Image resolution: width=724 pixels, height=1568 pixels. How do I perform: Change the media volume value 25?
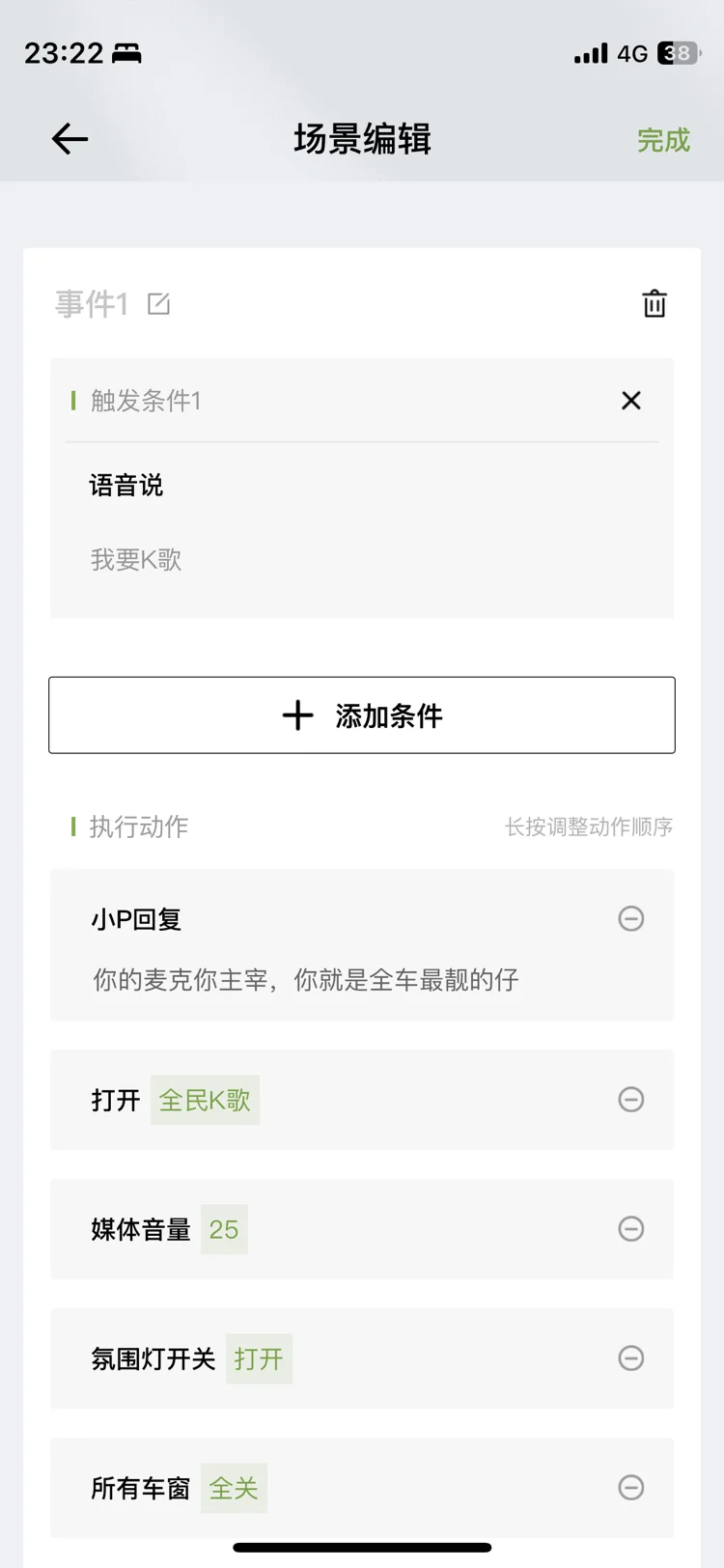(x=224, y=1229)
